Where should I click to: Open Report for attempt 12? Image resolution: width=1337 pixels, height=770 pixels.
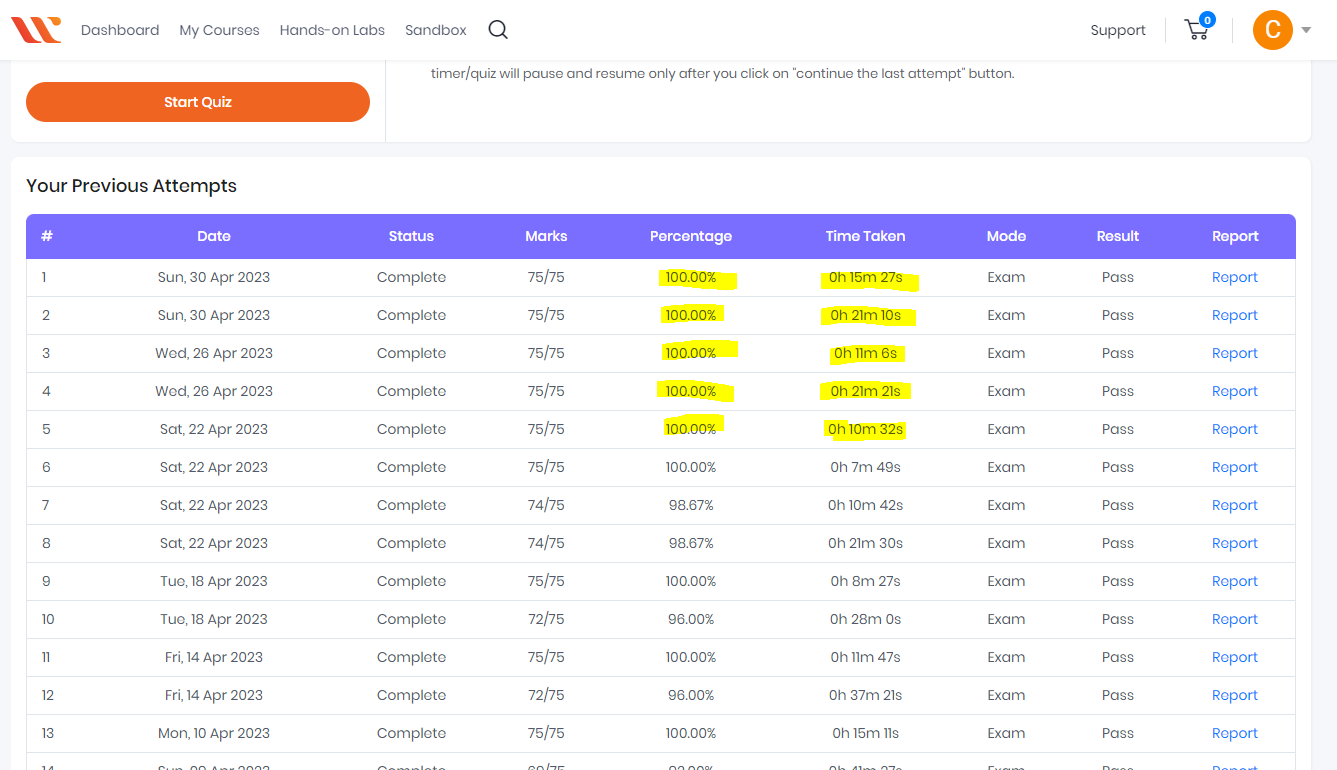tap(1235, 695)
